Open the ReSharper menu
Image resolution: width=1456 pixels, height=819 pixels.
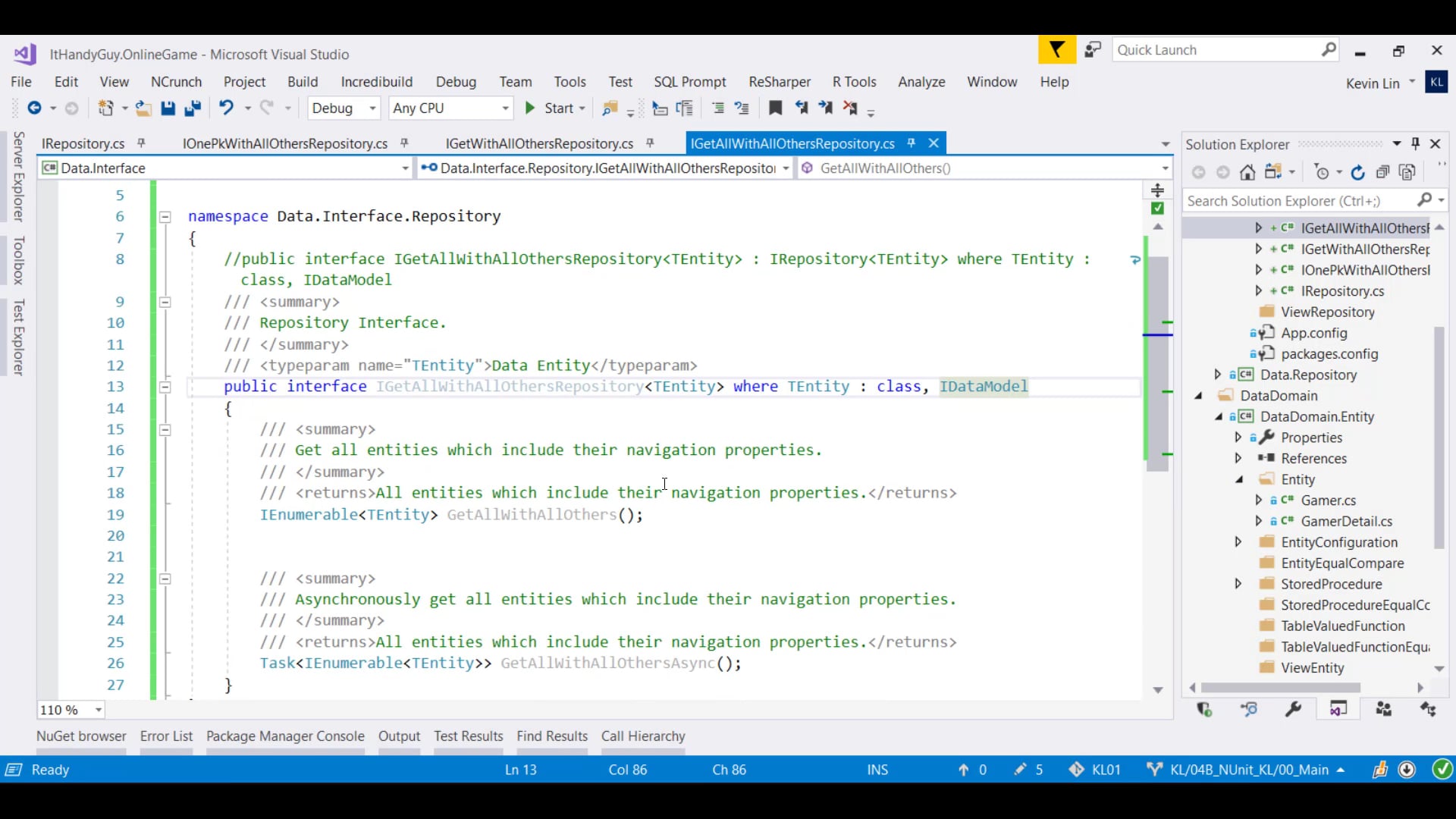click(x=779, y=82)
